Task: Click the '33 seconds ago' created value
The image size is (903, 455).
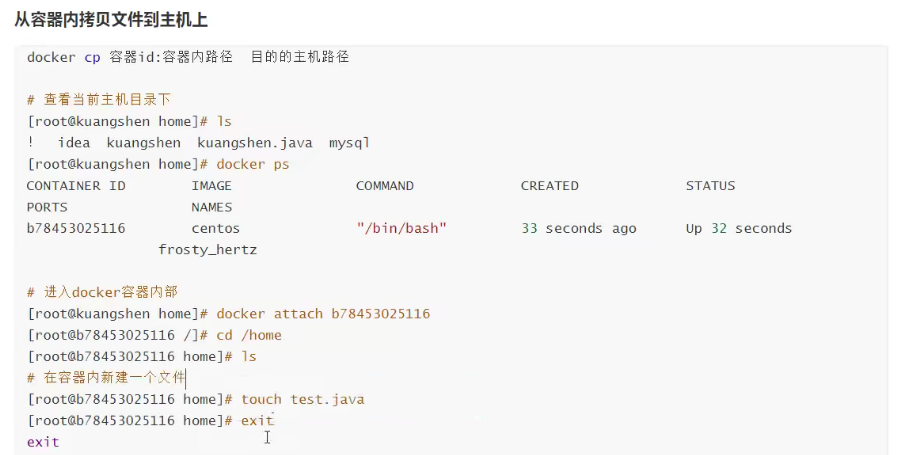Action: click(579, 229)
